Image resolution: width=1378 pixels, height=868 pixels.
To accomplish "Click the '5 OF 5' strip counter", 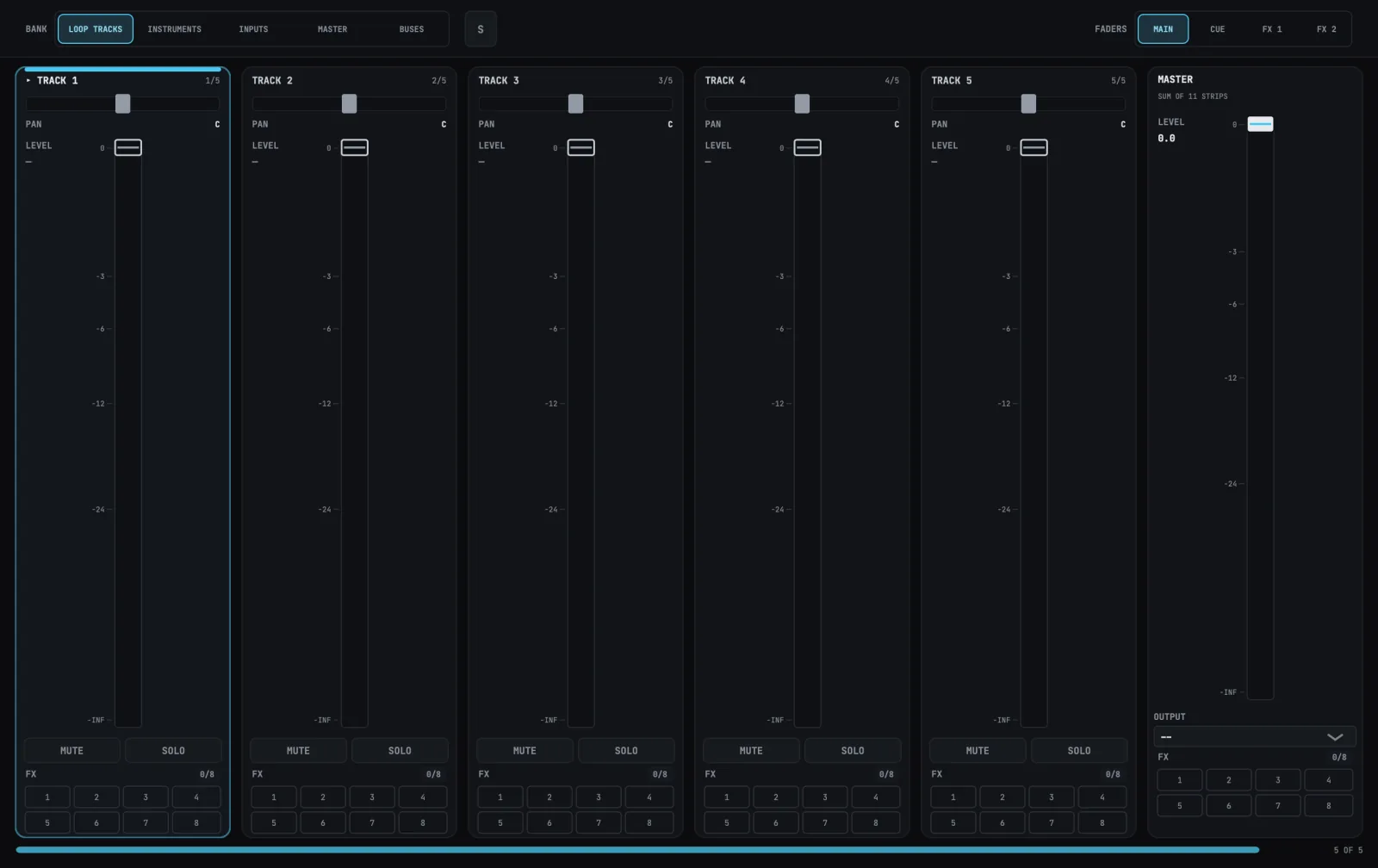I will (x=1349, y=850).
